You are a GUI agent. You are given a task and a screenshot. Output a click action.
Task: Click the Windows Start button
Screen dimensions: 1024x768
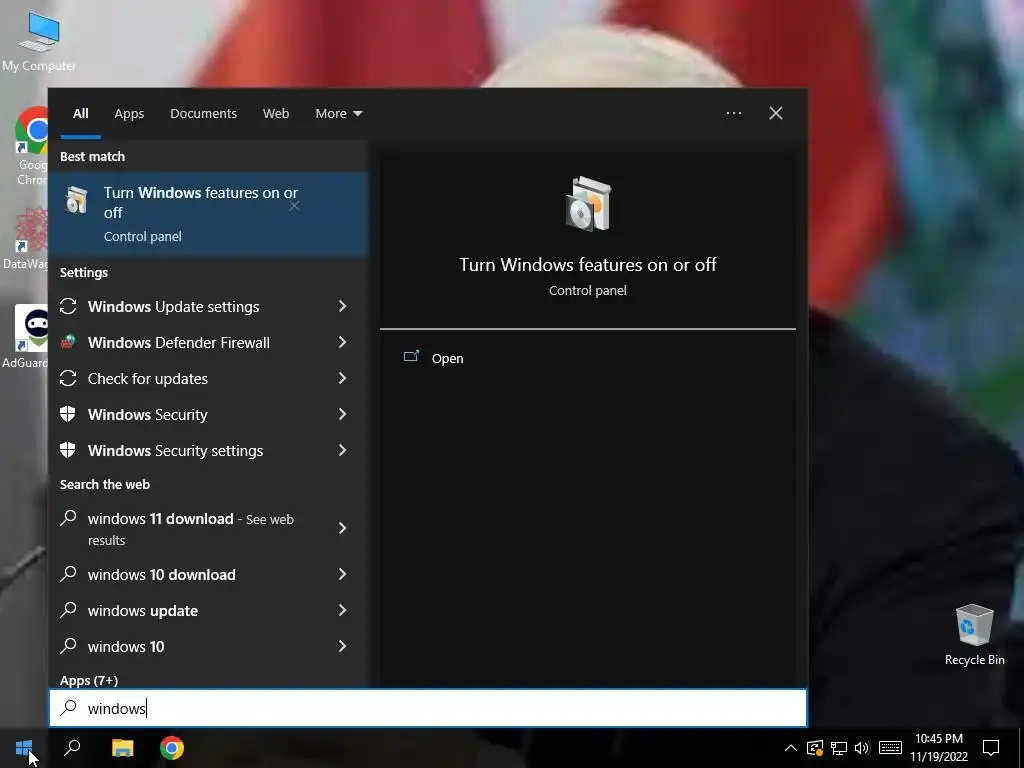pos(24,748)
